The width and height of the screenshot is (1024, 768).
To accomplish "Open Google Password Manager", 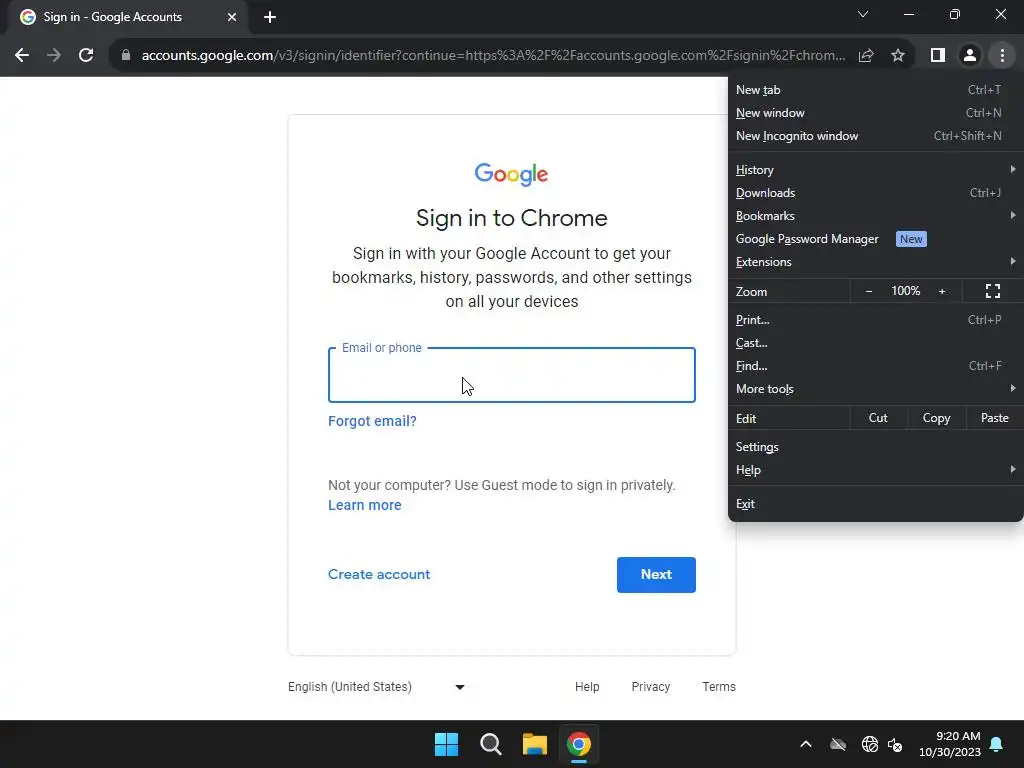I will (875, 239).
